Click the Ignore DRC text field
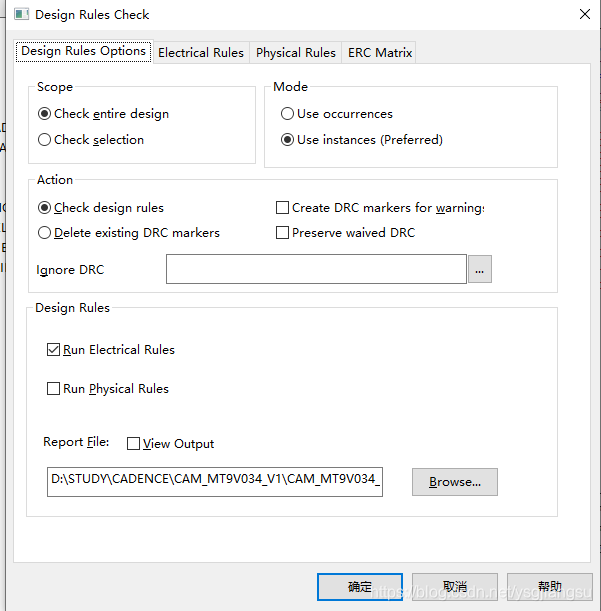 point(316,270)
